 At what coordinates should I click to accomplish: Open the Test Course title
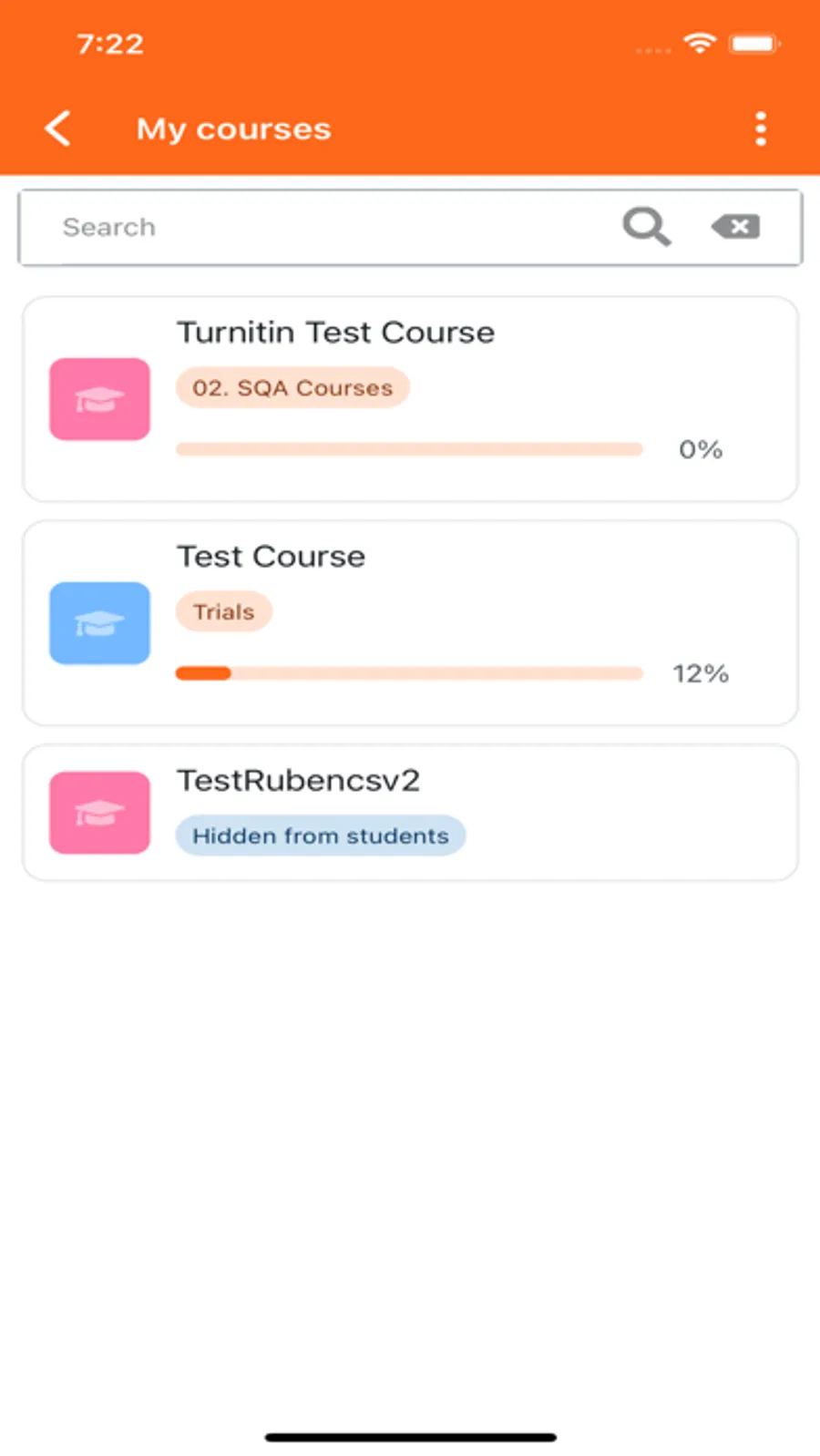tap(271, 557)
